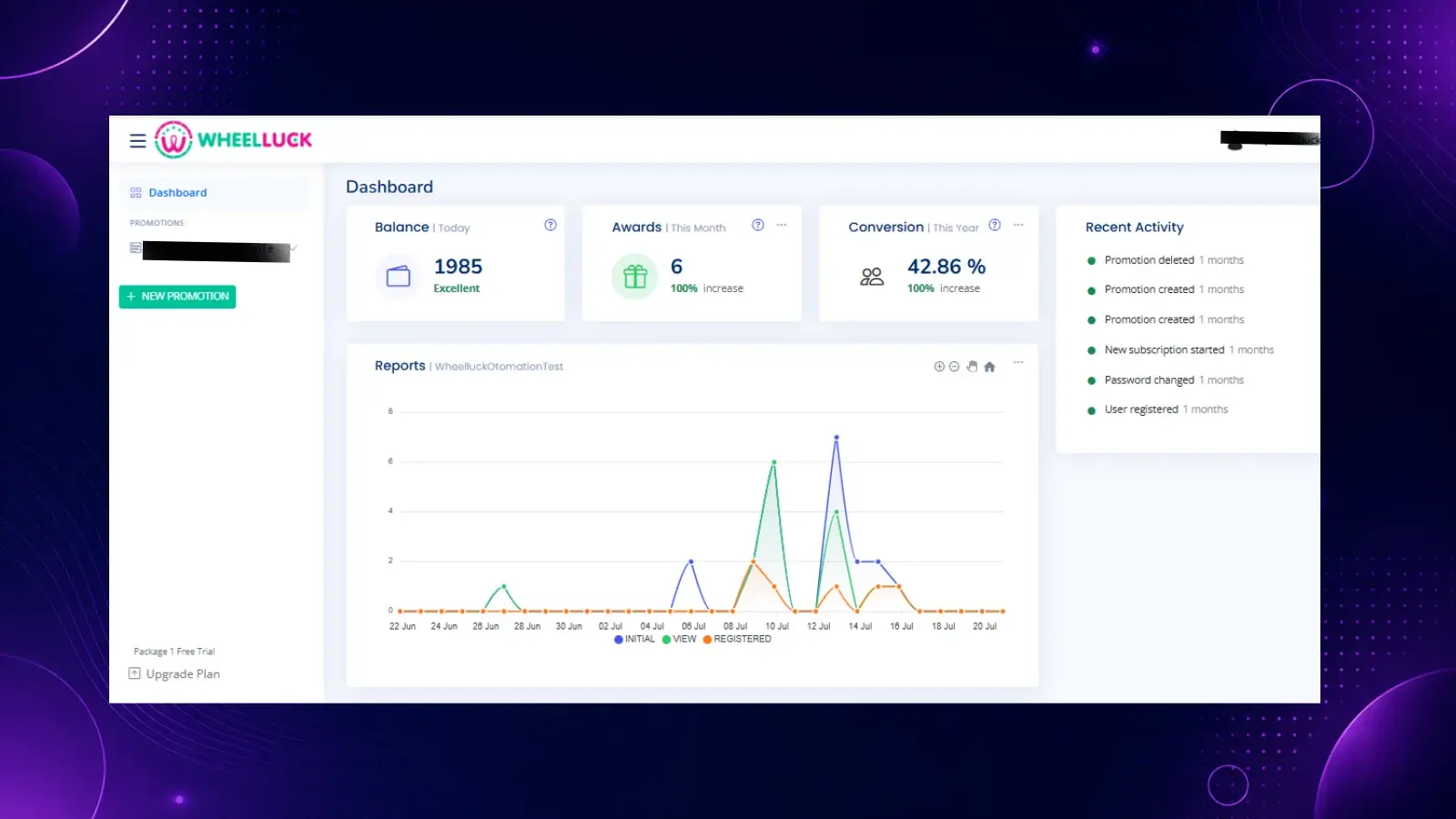Open the Conversion card options menu

1018,225
